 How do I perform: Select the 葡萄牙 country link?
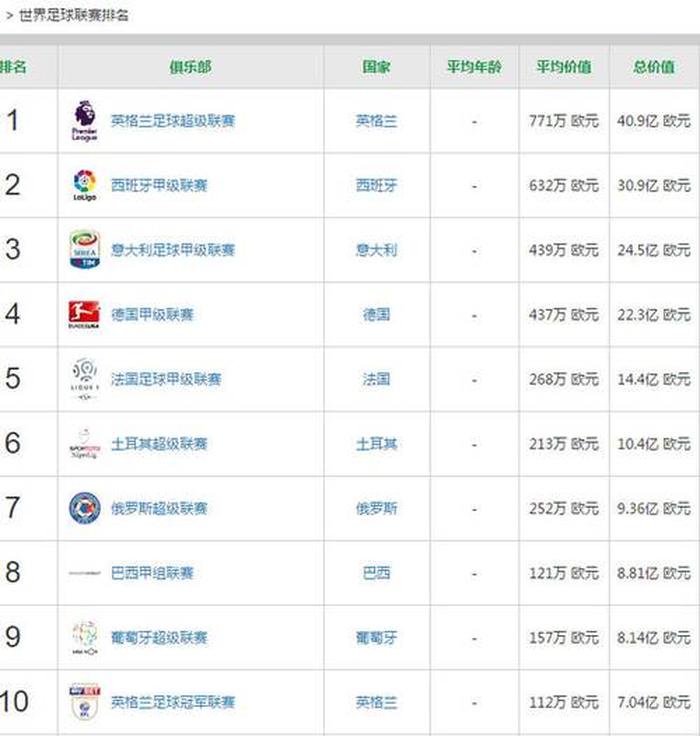[376, 637]
